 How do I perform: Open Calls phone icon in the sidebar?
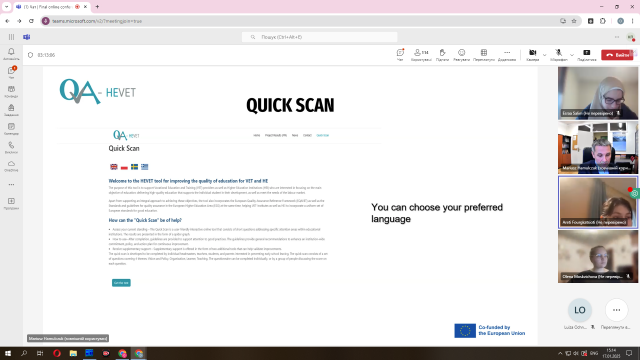pyautogui.click(x=11, y=147)
